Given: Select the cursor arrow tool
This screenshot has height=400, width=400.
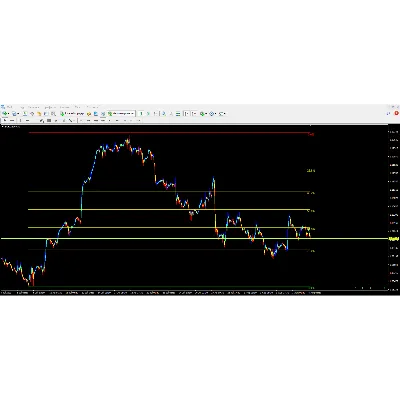Looking at the screenshot, I should point(5,120).
